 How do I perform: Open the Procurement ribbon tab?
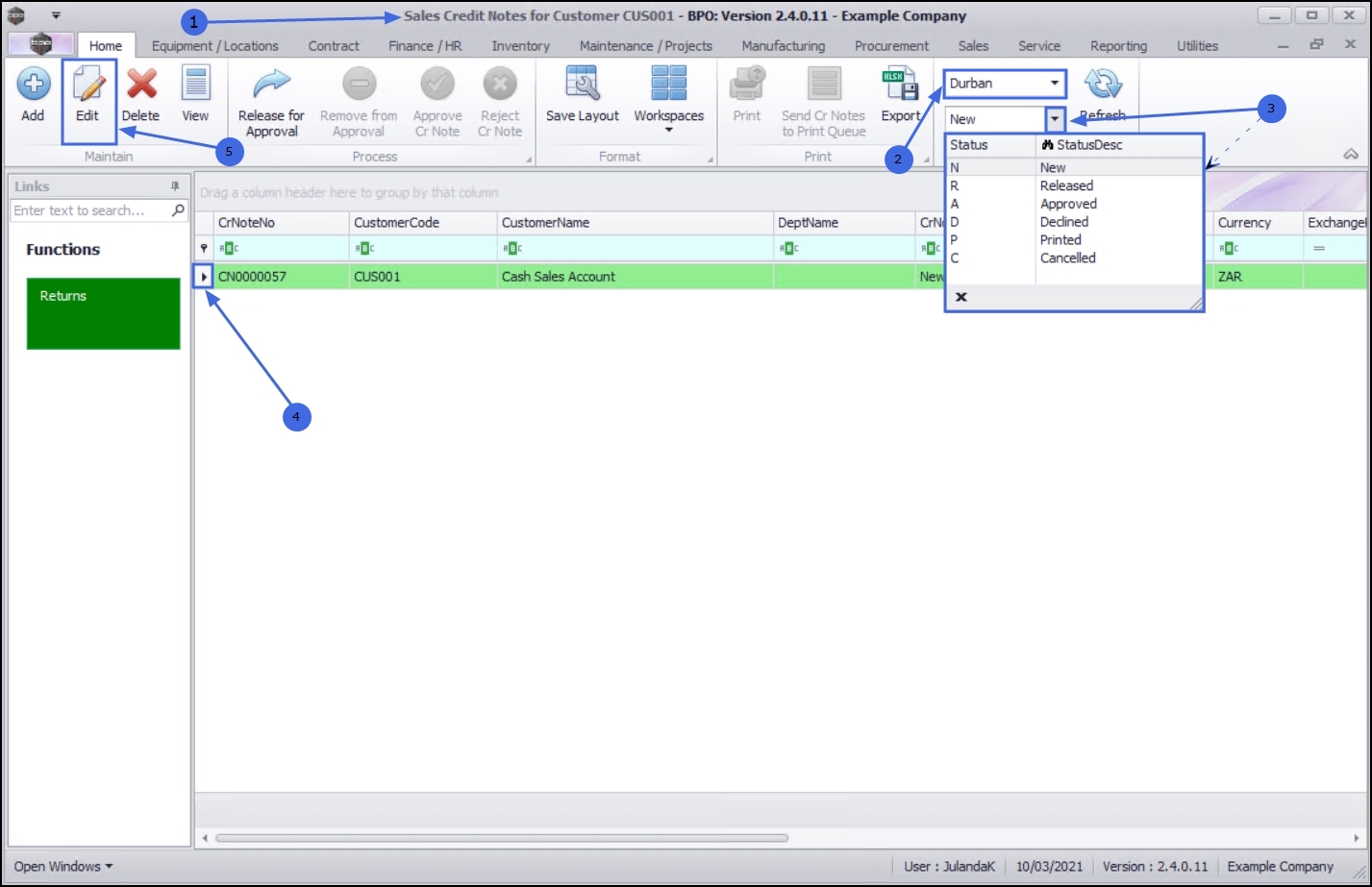pyautogui.click(x=891, y=46)
